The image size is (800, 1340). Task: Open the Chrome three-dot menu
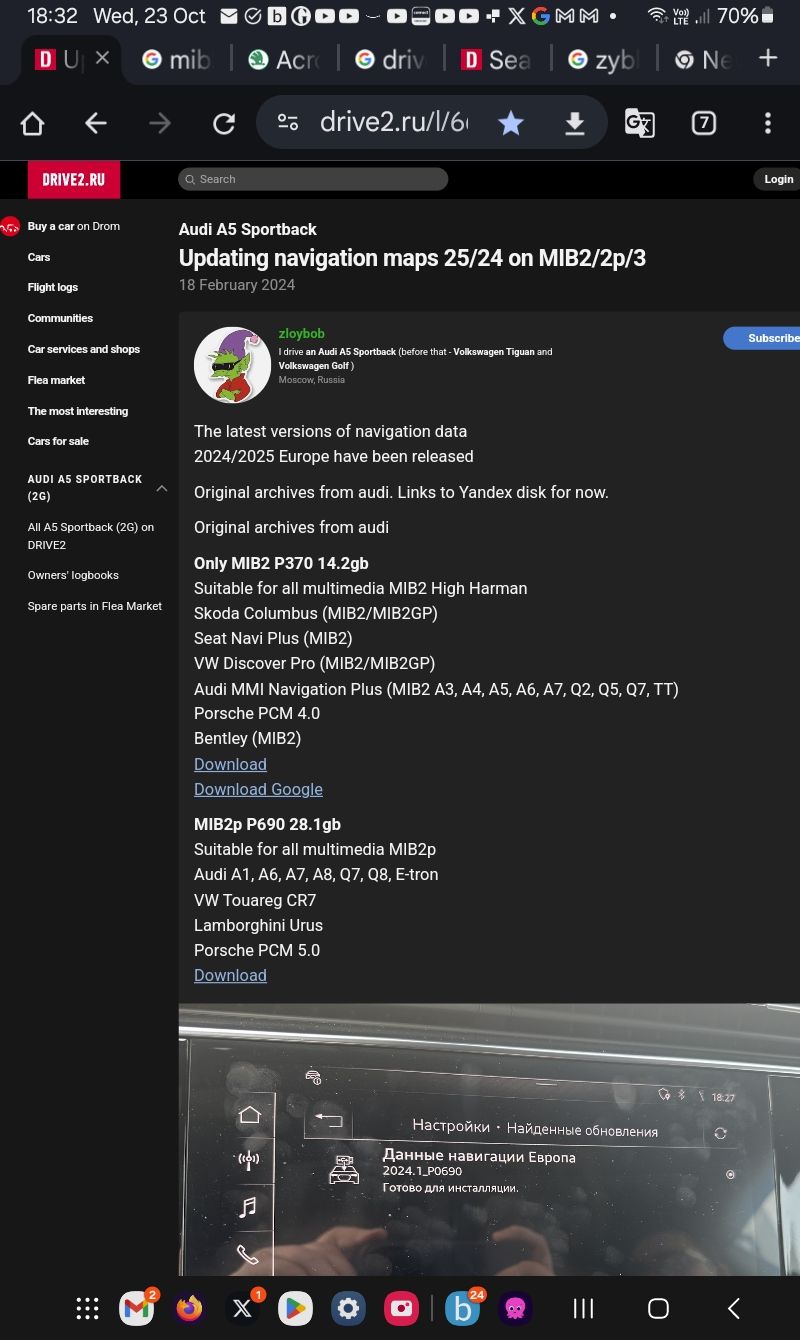point(768,123)
